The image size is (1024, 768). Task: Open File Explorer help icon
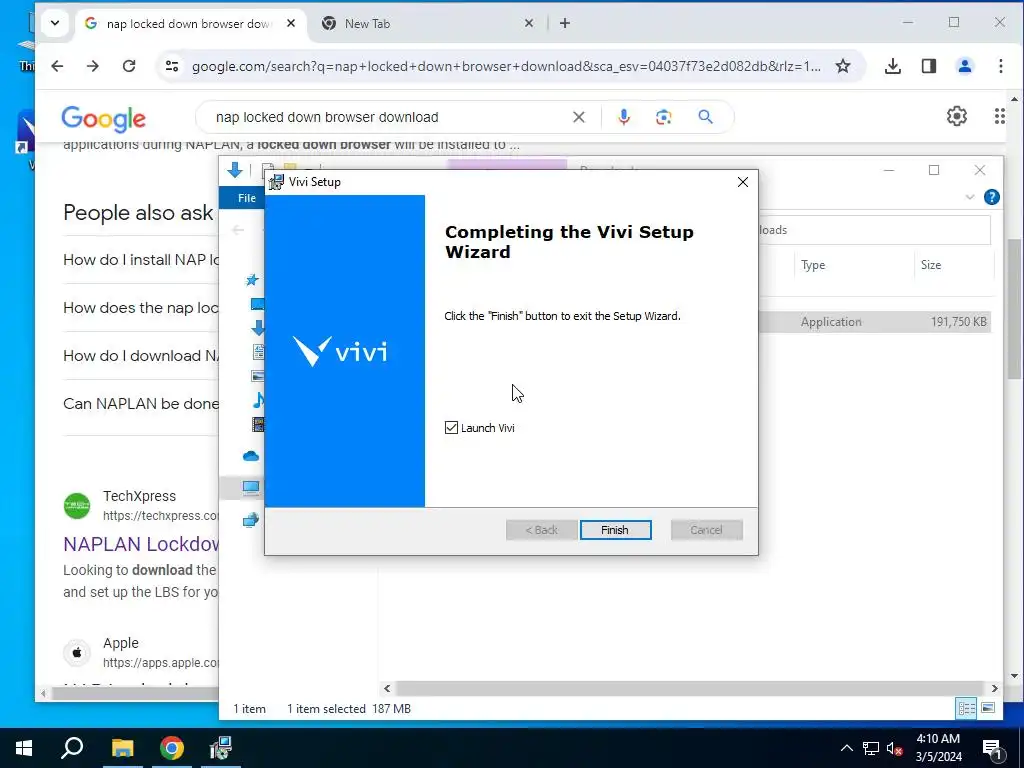click(991, 197)
